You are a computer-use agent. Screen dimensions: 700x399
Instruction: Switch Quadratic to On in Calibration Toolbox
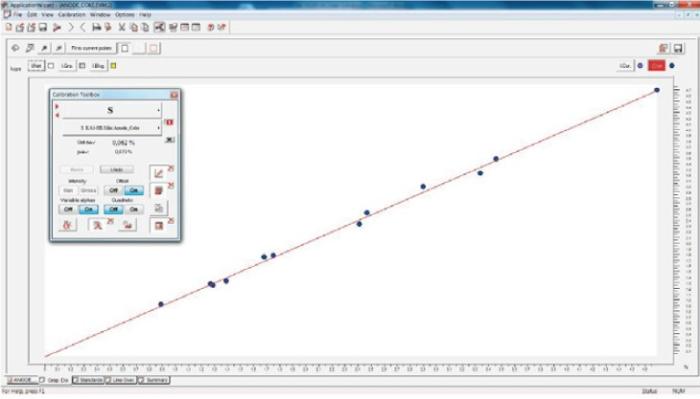(x=133, y=209)
